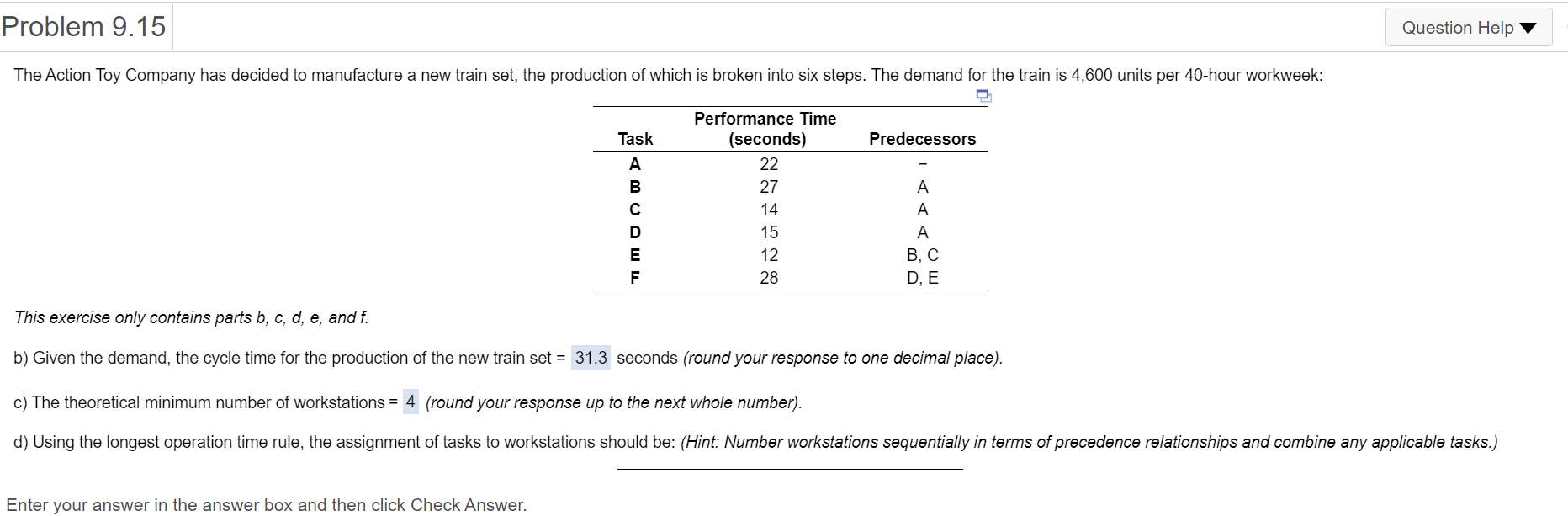Select the Problem 9.15 title tab
1568x516 pixels.
84,25
